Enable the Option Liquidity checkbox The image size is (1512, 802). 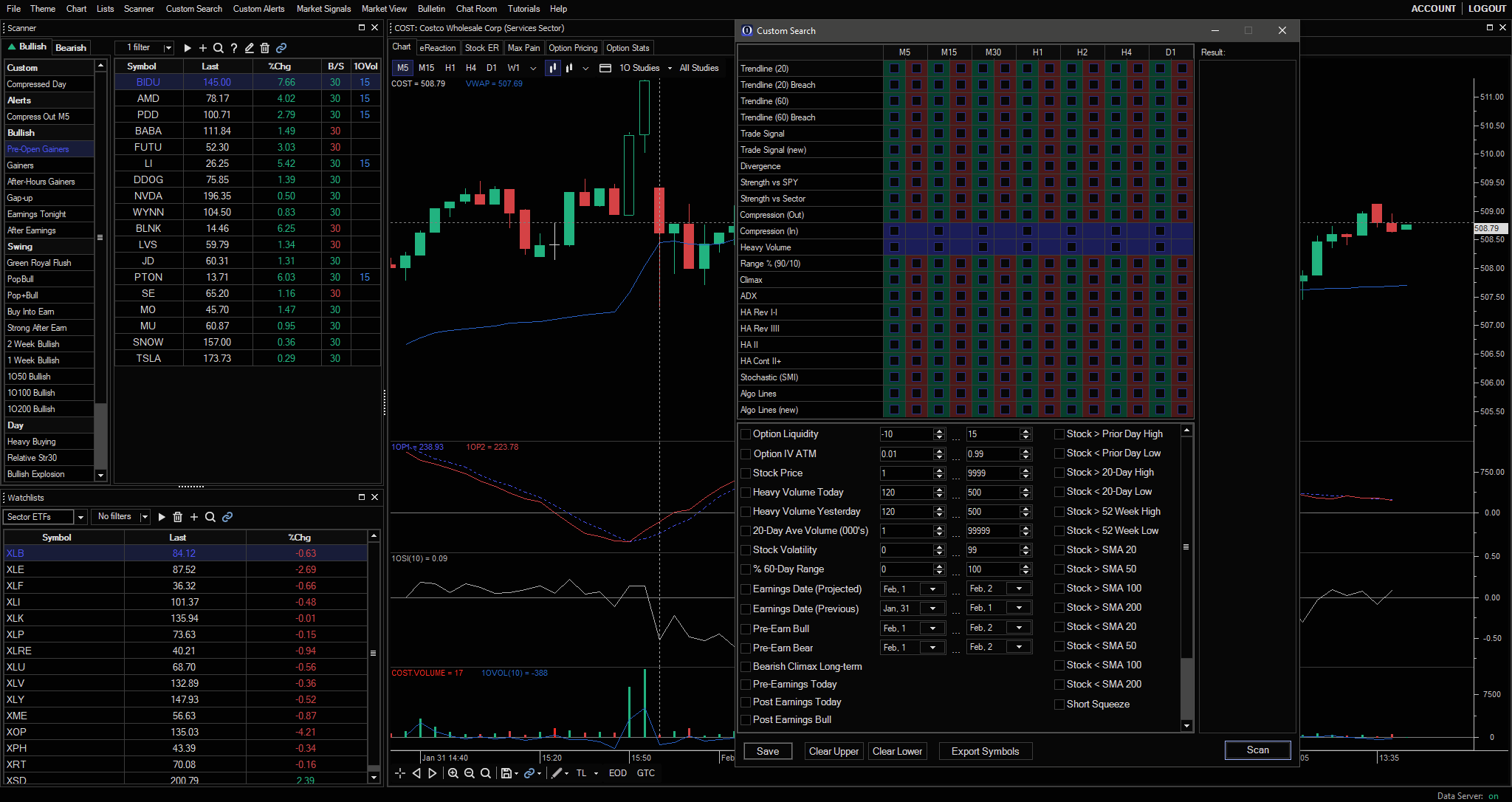pos(746,434)
